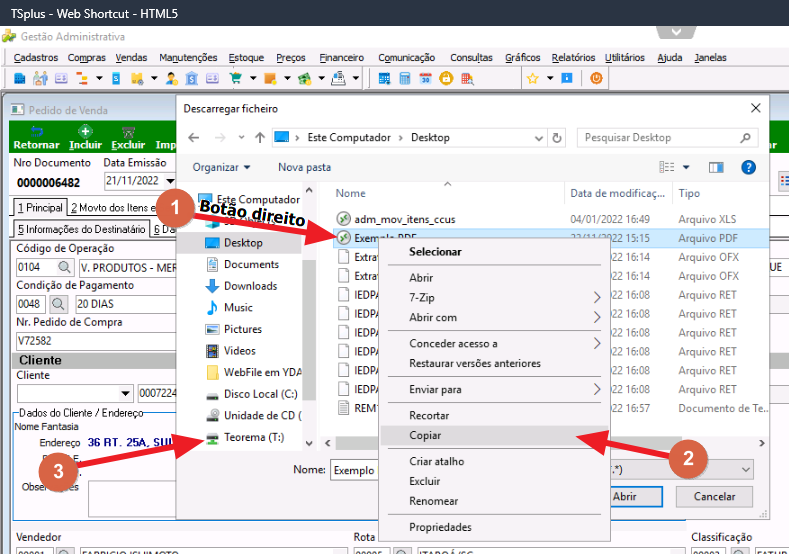Sort by the Tipo column header
Viewport: 789px width, 554px height.
[x=689, y=193]
